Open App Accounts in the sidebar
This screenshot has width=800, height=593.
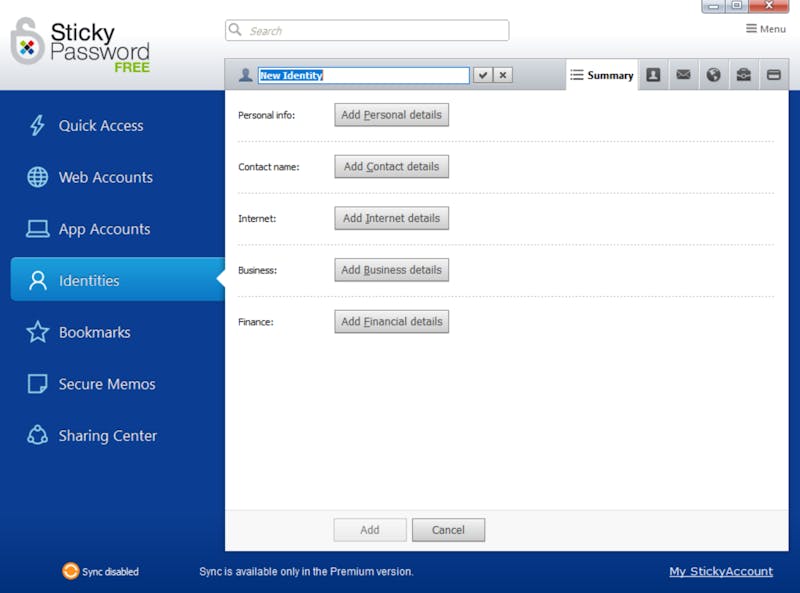117,229
